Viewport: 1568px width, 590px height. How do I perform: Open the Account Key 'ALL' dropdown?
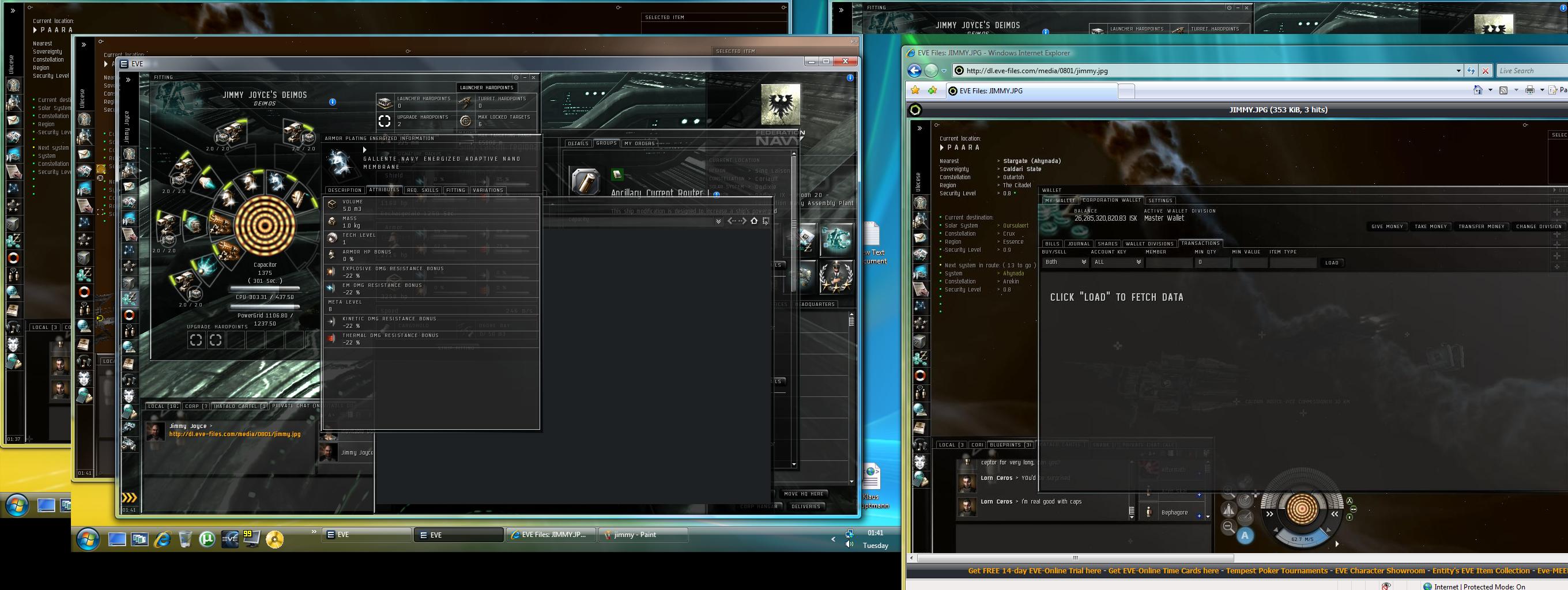[x=1118, y=263]
